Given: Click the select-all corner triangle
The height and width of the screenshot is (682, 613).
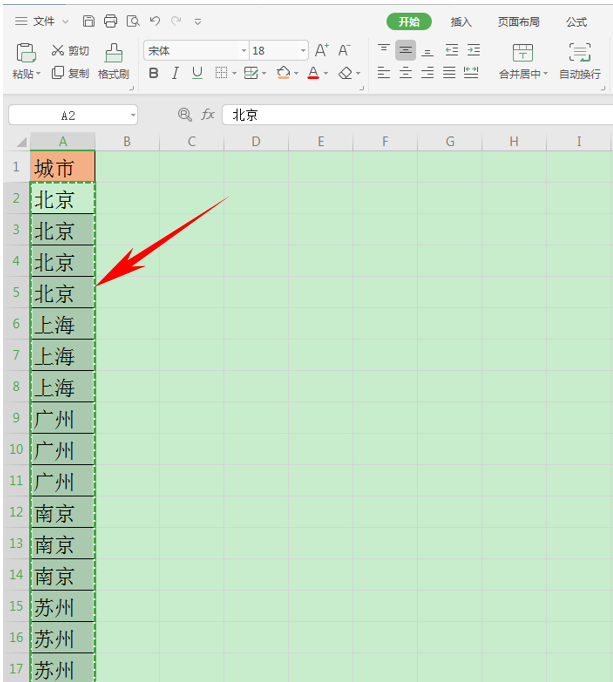Looking at the screenshot, I should (21, 142).
